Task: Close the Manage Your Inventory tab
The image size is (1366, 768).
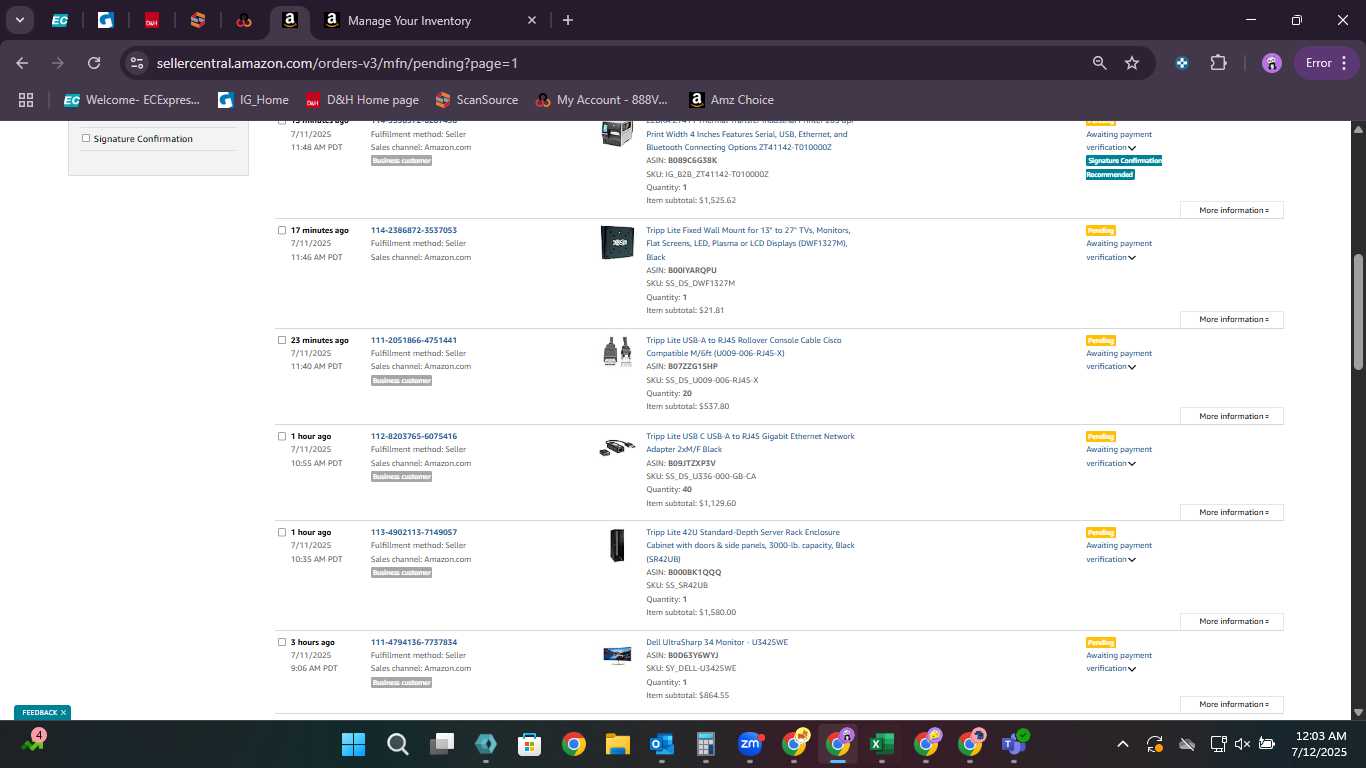Action: 532,20
